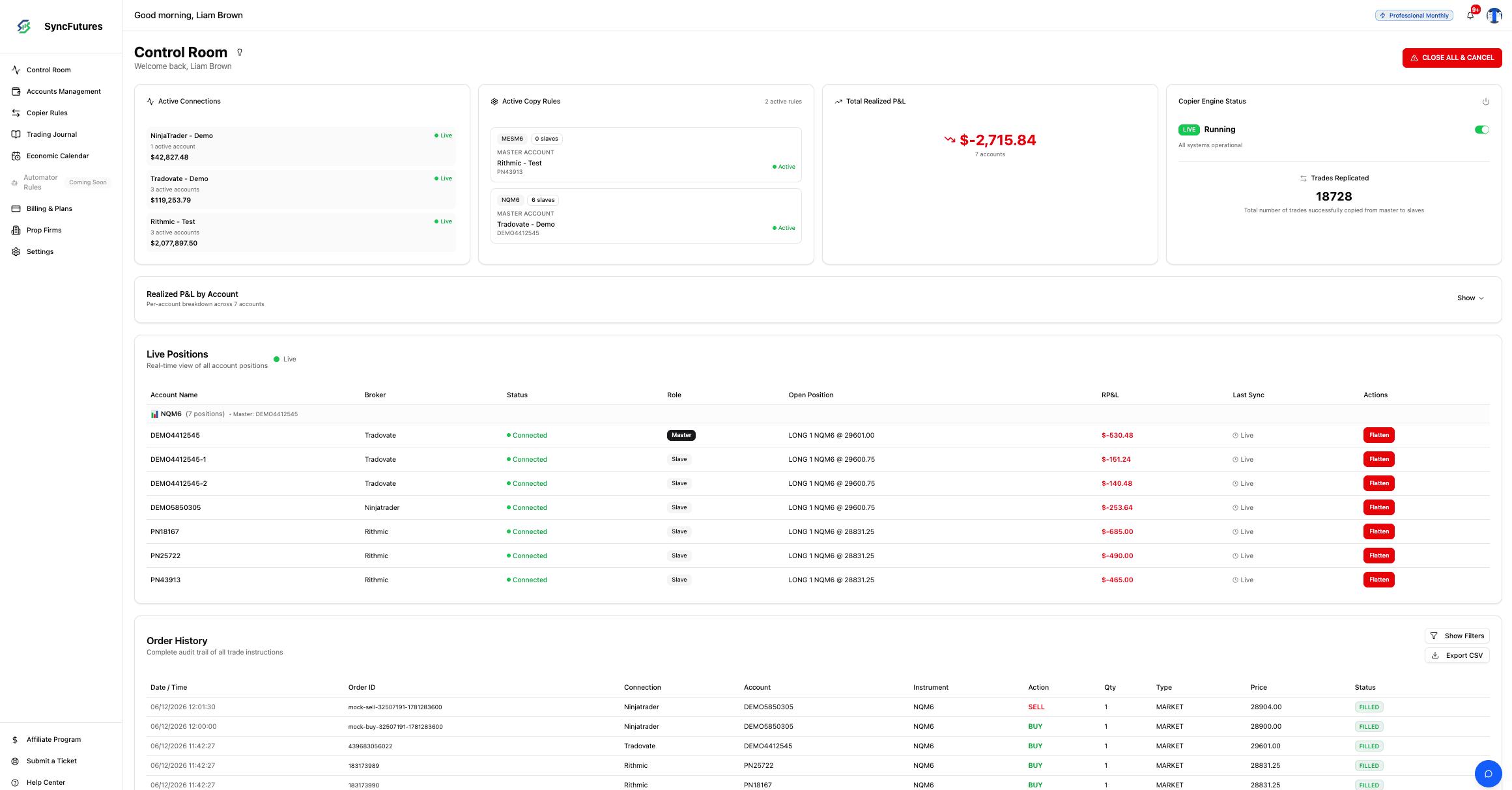Click CLOSE ALL & CANCEL button

point(1452,58)
